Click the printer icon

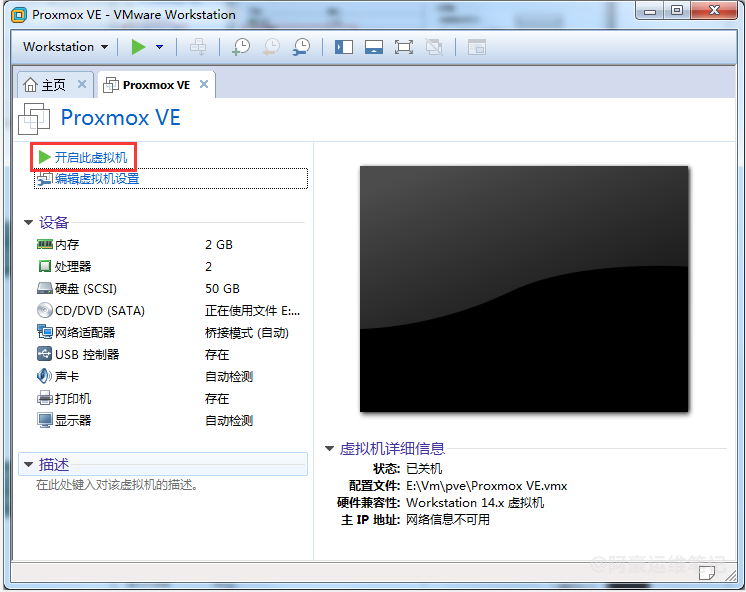click(45, 398)
